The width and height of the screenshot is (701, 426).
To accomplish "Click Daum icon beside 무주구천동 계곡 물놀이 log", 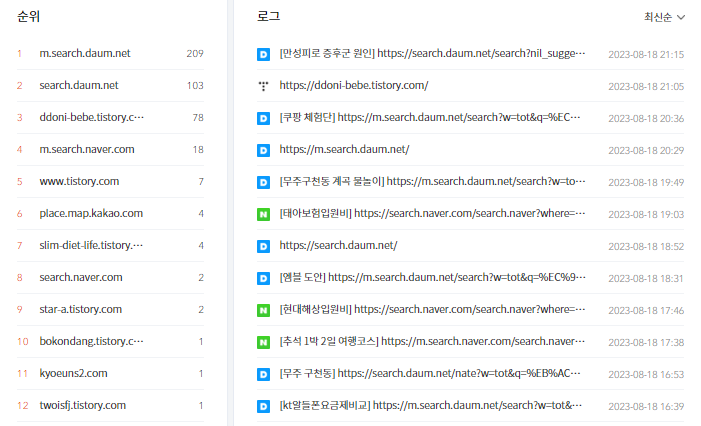I will [x=263, y=182].
